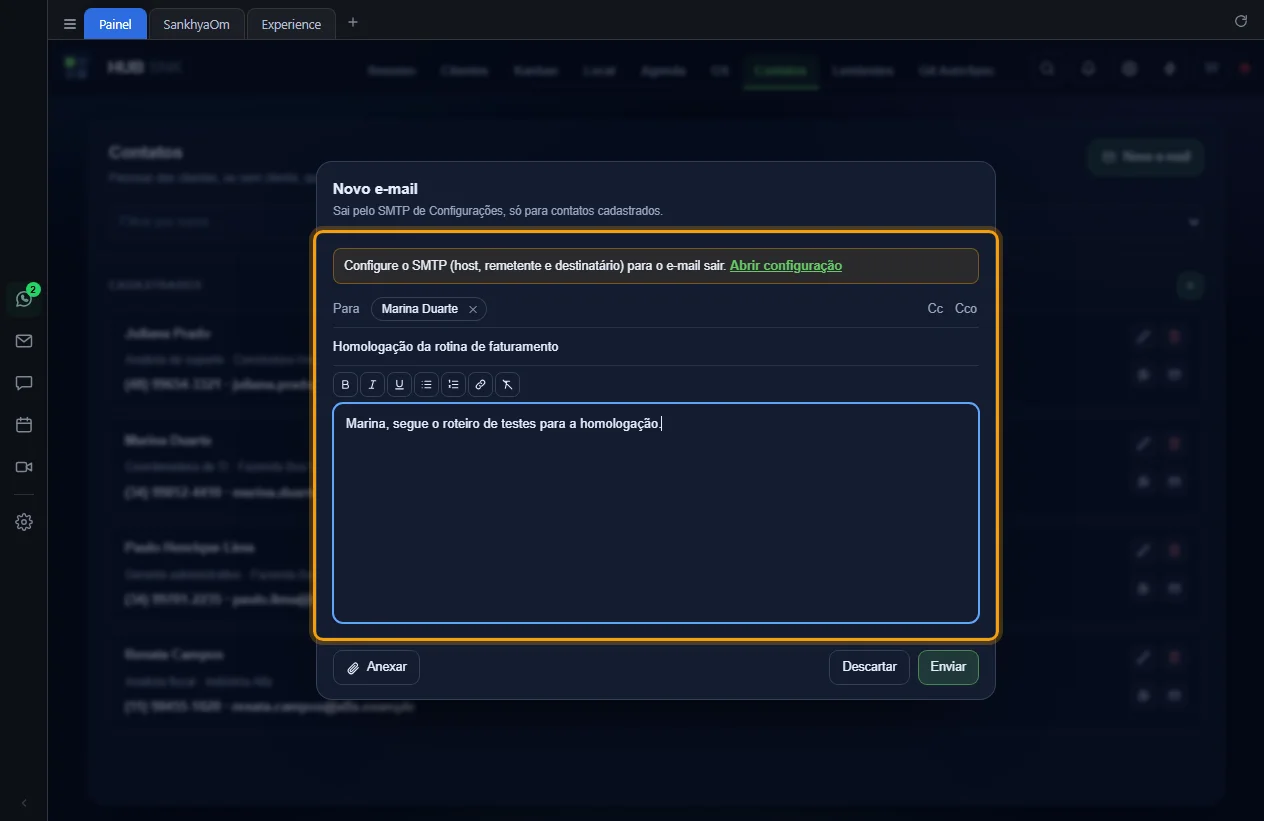
Task: Switch to the Experience tab
Action: click(x=291, y=24)
